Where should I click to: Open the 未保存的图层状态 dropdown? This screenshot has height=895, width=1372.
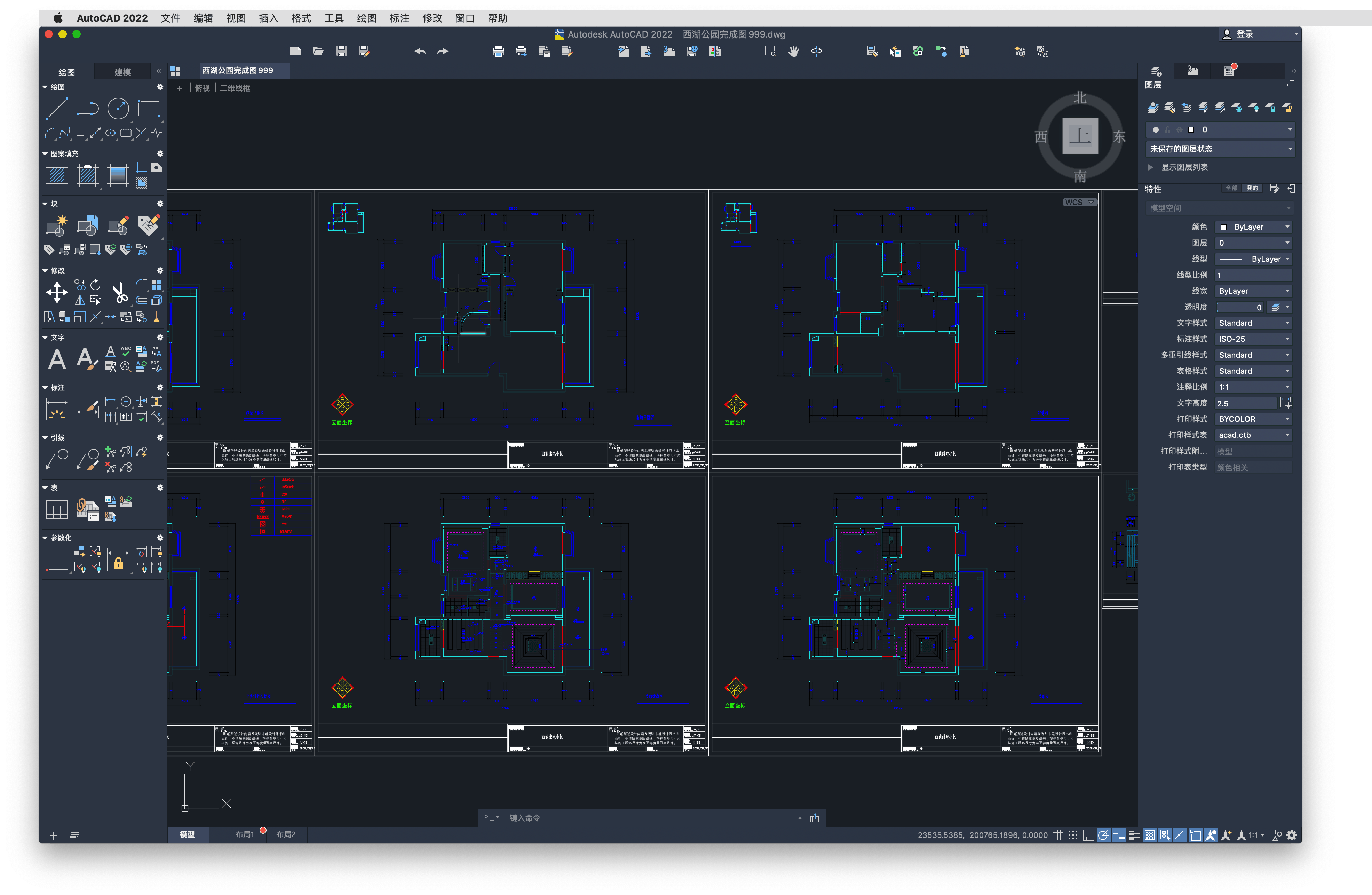1220,149
